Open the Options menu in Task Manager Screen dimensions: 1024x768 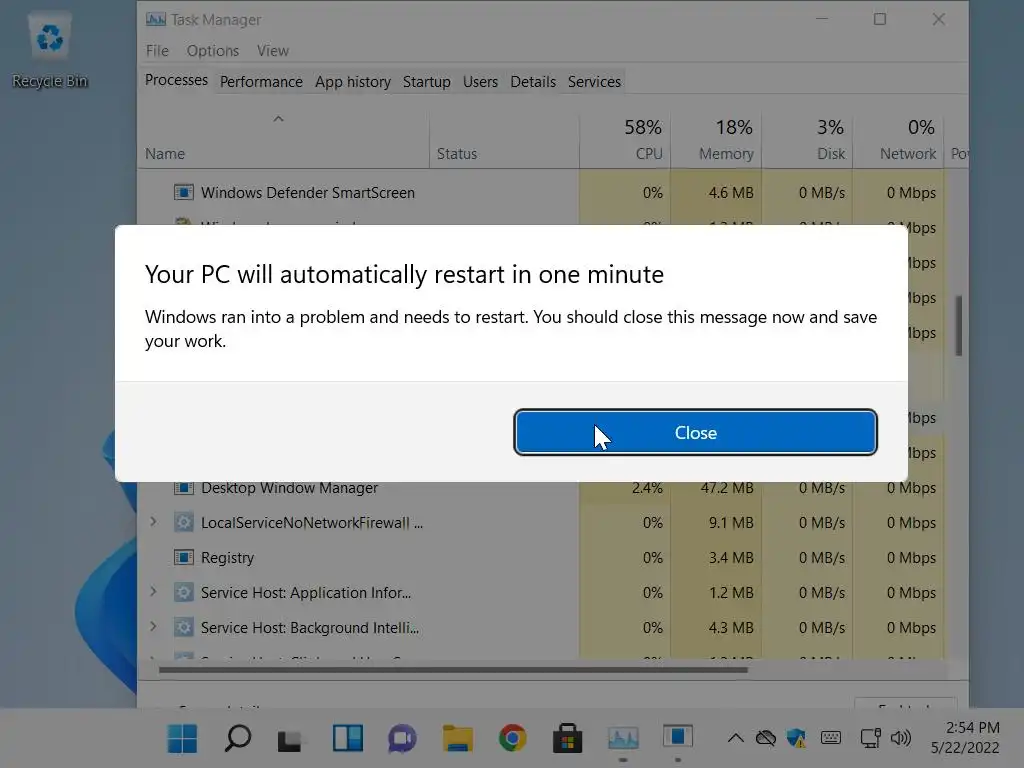(x=212, y=51)
